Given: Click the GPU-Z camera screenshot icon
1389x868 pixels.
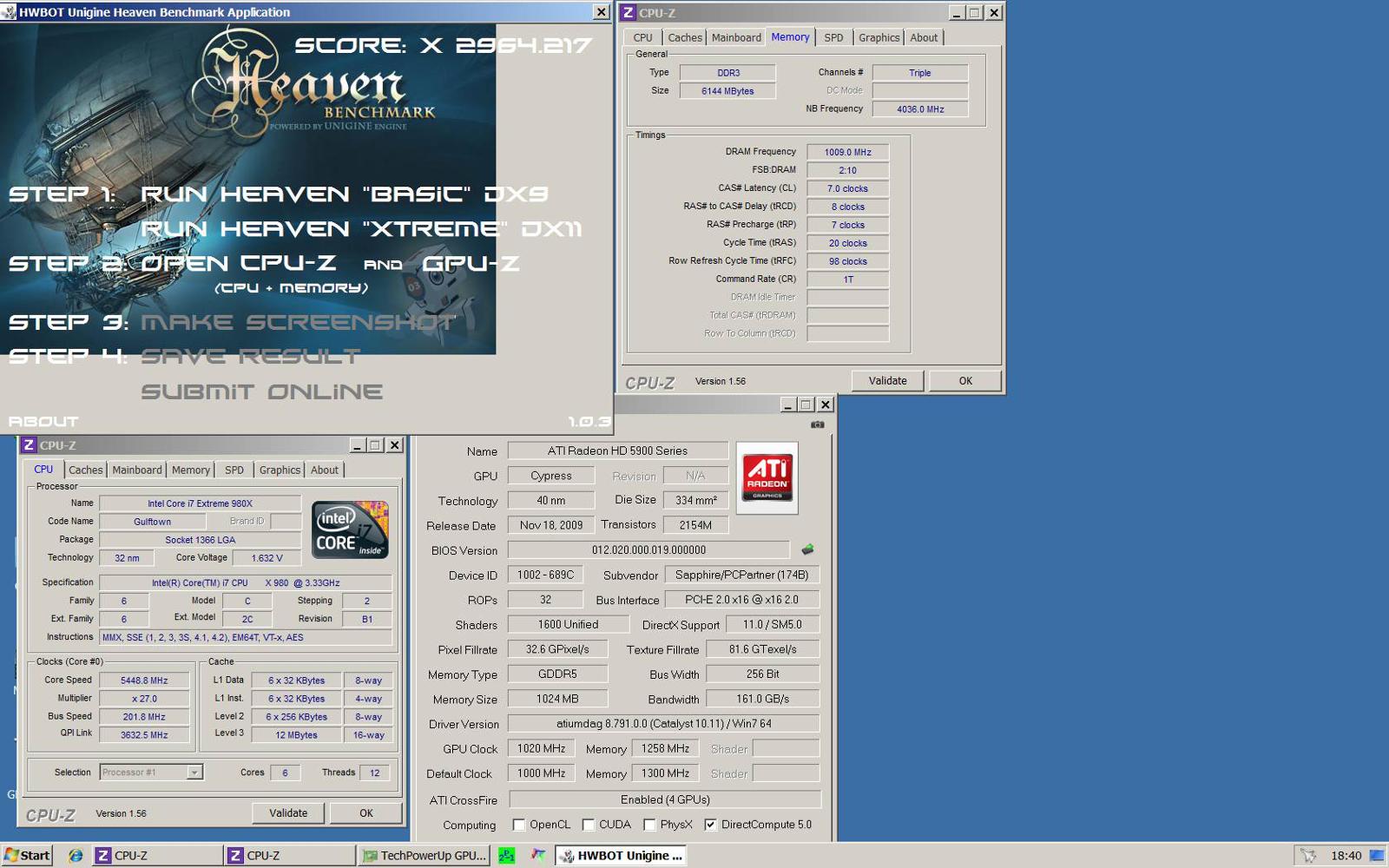Looking at the screenshot, I should pos(817,424).
